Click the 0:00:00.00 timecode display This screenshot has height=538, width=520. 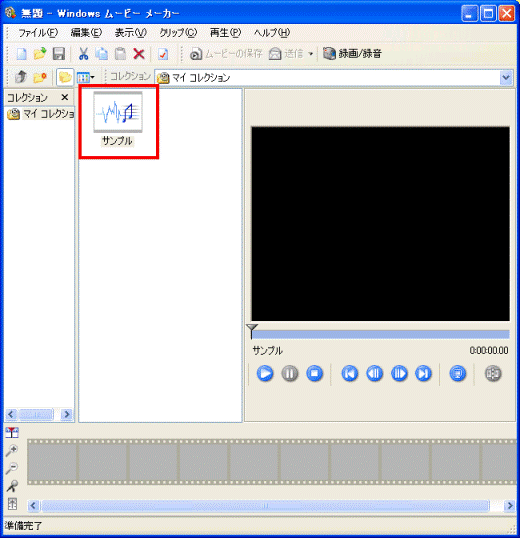click(489, 350)
